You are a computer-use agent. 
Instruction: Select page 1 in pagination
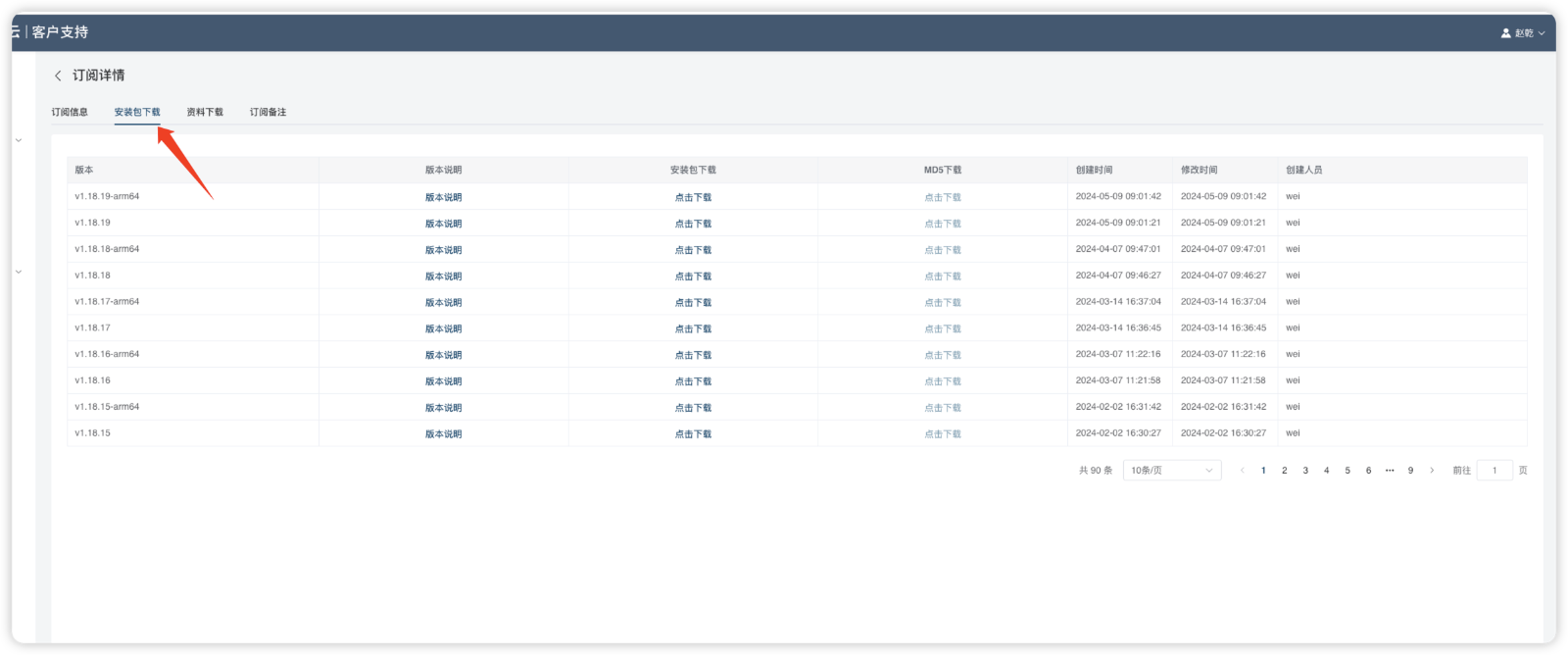coord(1263,471)
